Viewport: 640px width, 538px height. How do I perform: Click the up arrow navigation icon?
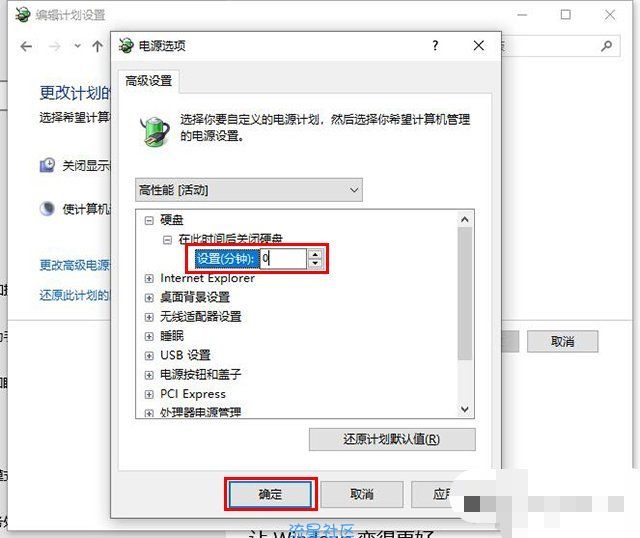(x=97, y=47)
